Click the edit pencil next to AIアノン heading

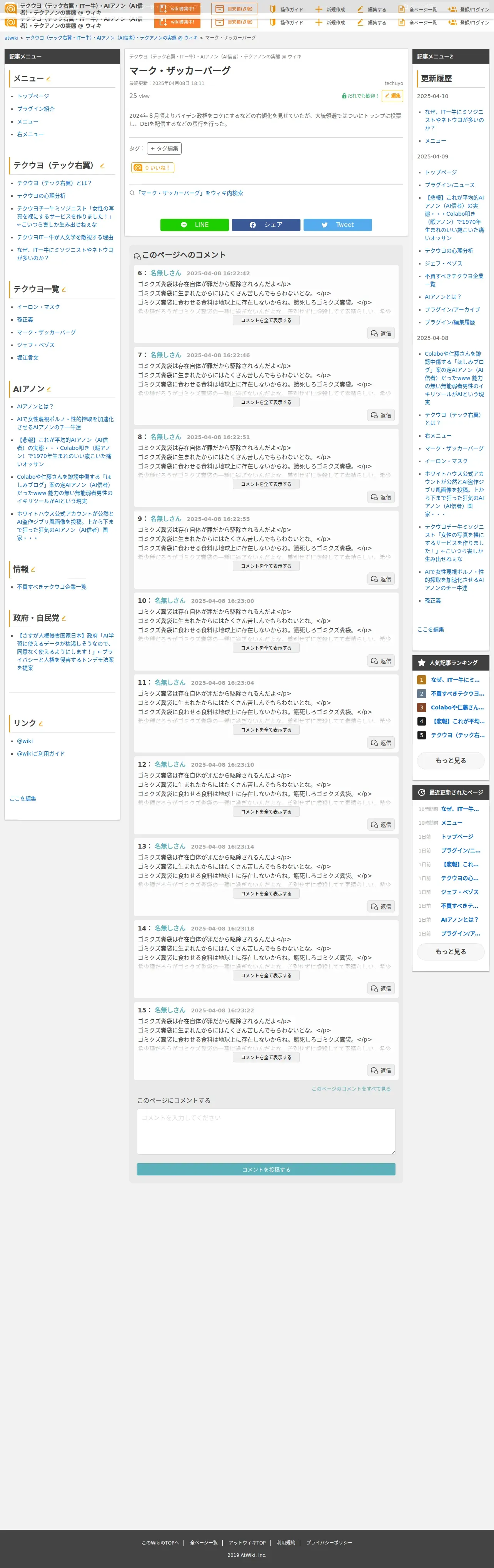49,389
